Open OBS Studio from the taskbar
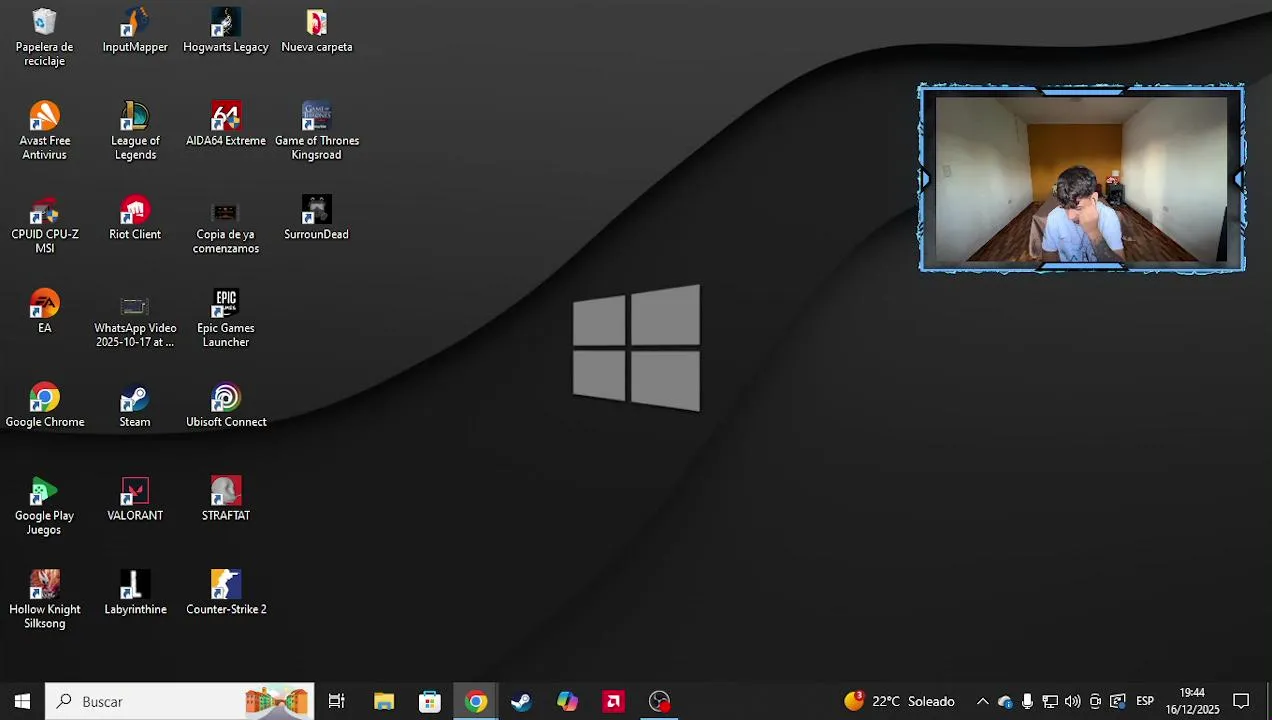 659,701
